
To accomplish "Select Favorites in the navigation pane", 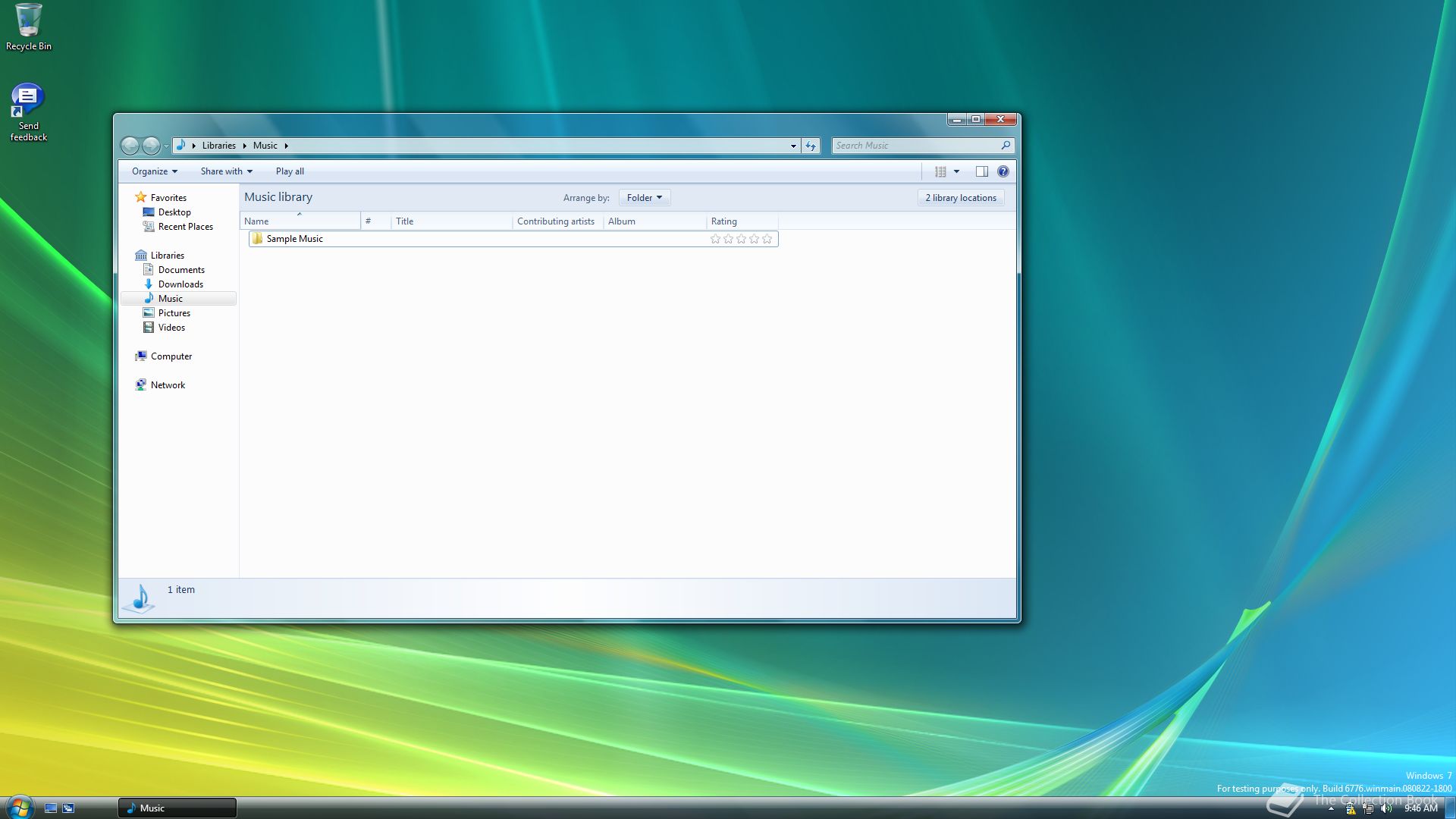I will point(168,198).
